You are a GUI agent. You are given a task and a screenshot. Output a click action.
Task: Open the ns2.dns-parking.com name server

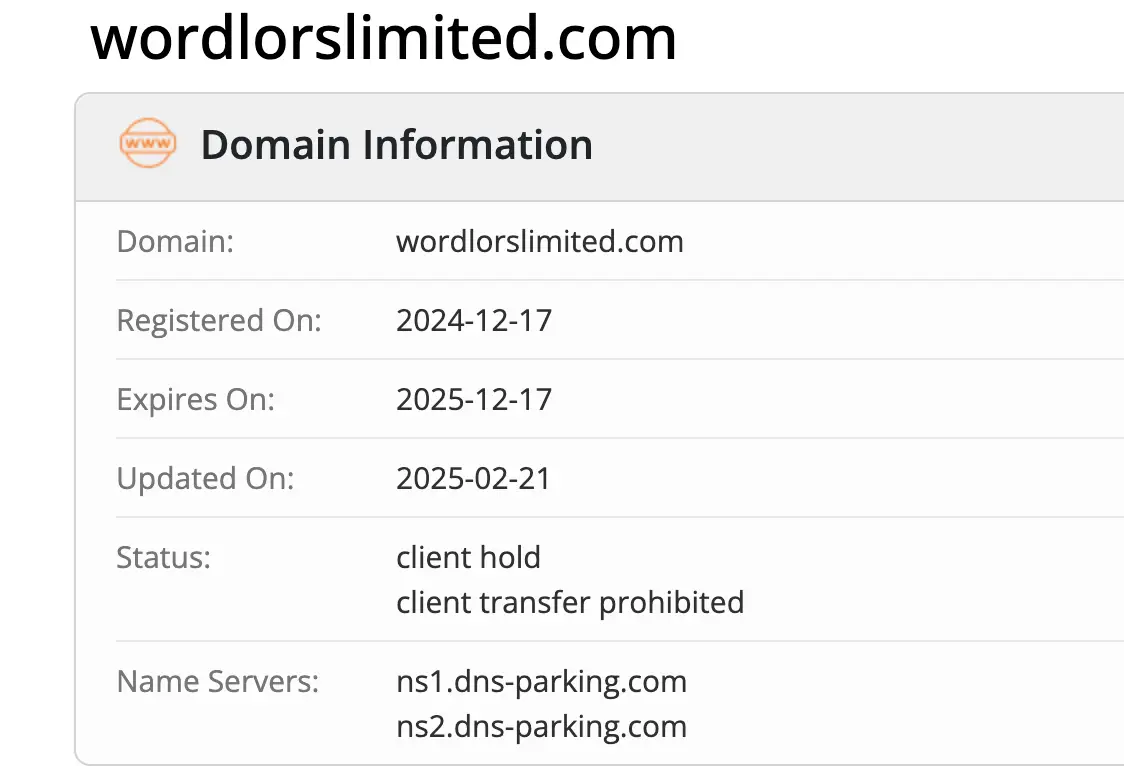(x=541, y=727)
